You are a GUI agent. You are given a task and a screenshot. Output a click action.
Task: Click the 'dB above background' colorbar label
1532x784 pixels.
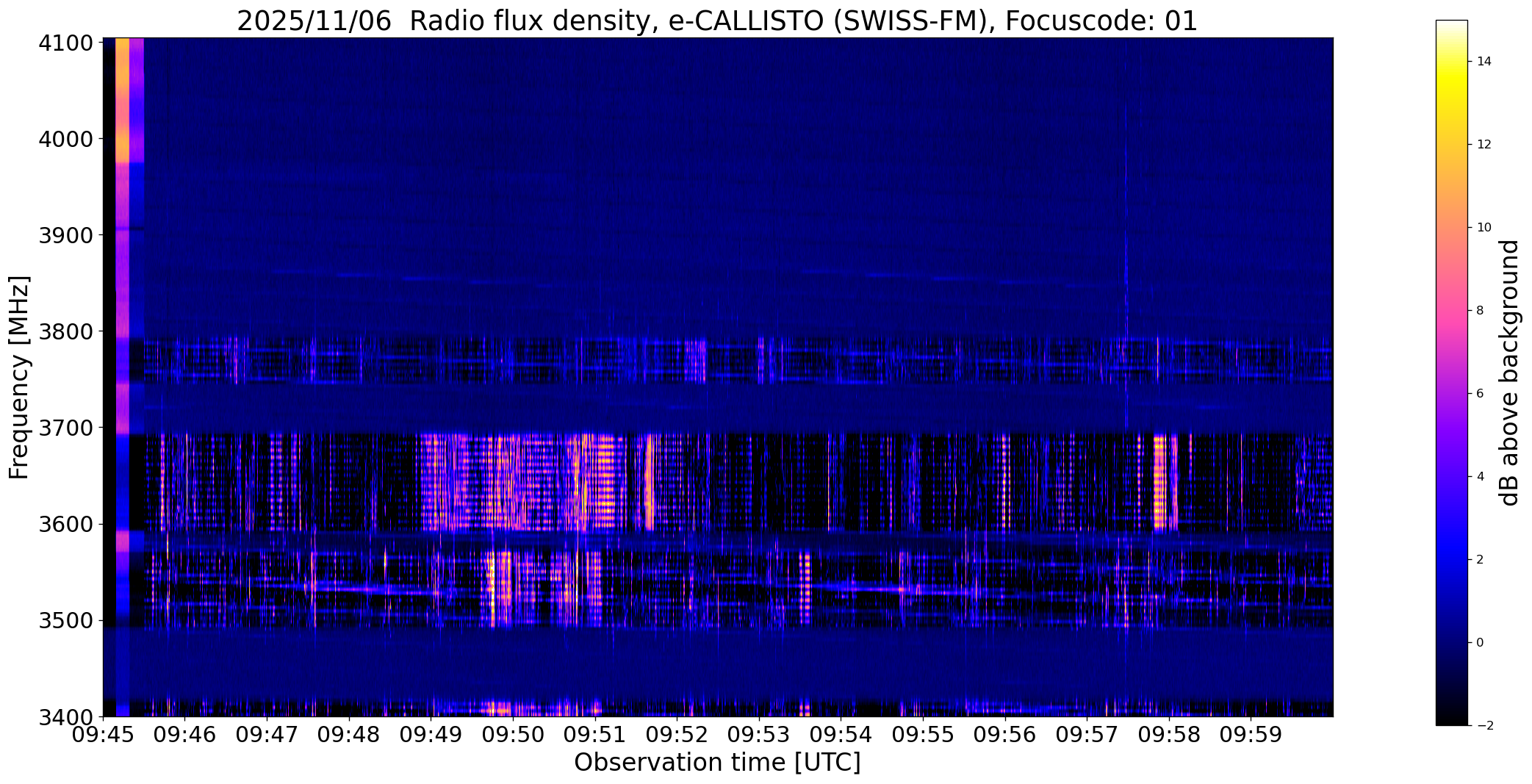click(1510, 373)
